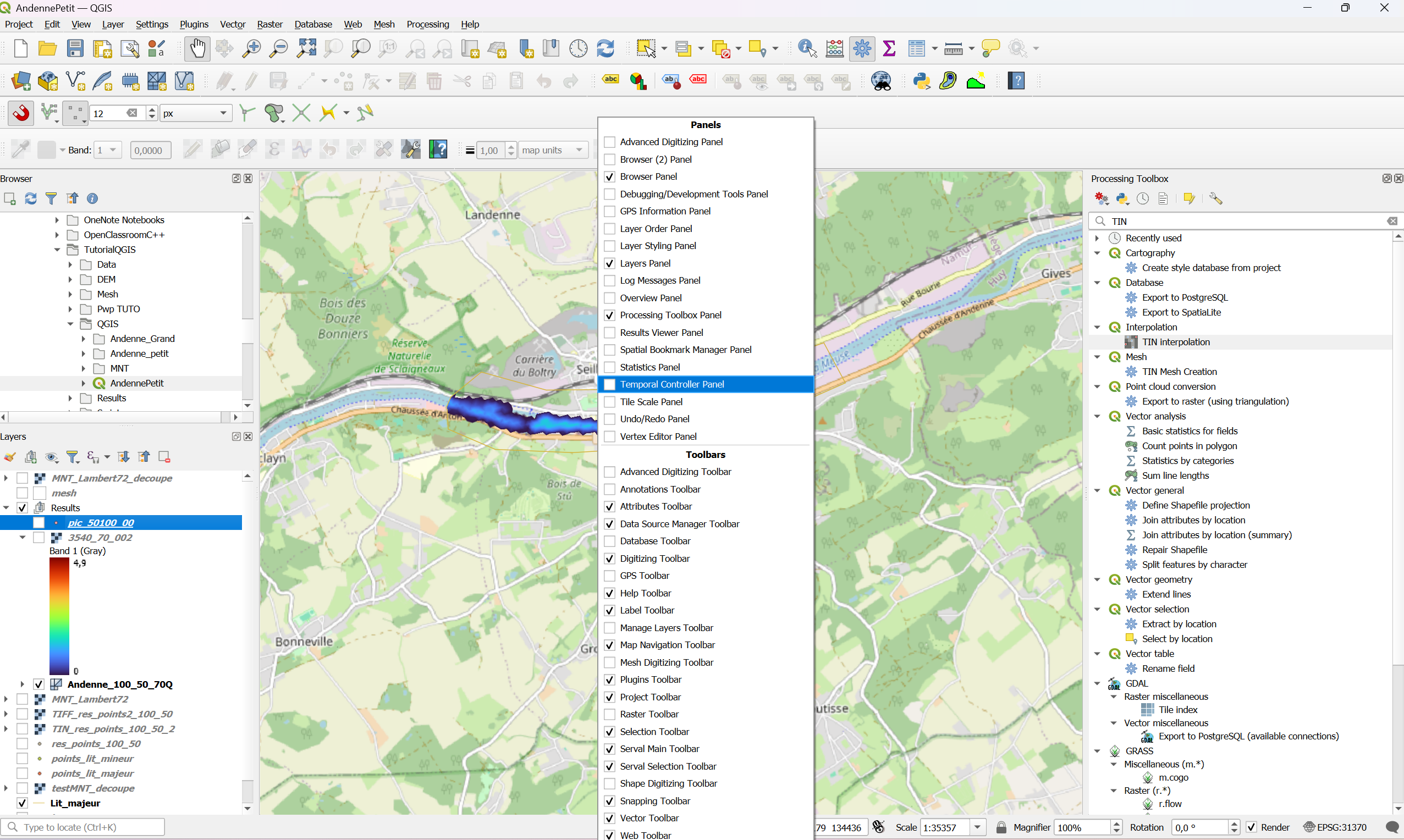Click the Zoom In magnifier tool
1404x840 pixels.
[x=251, y=49]
